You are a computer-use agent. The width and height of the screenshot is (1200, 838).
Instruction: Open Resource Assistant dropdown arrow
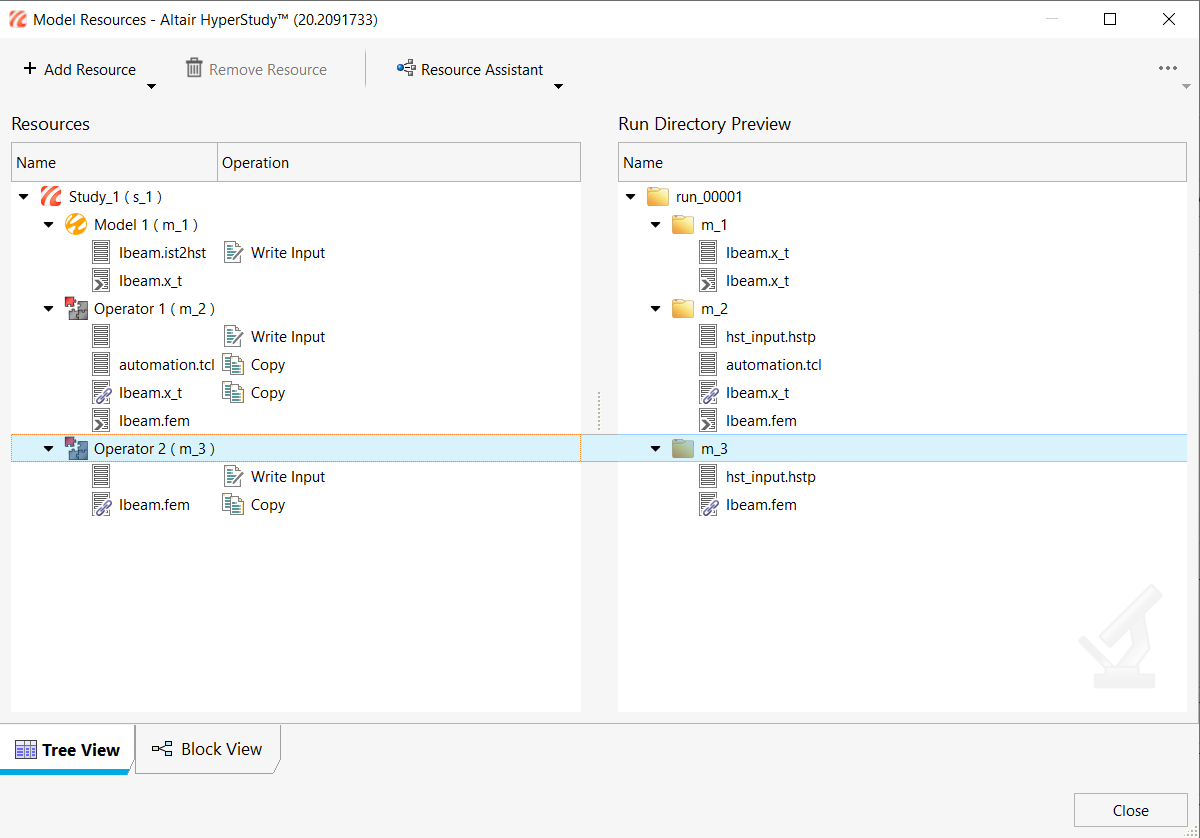point(558,87)
